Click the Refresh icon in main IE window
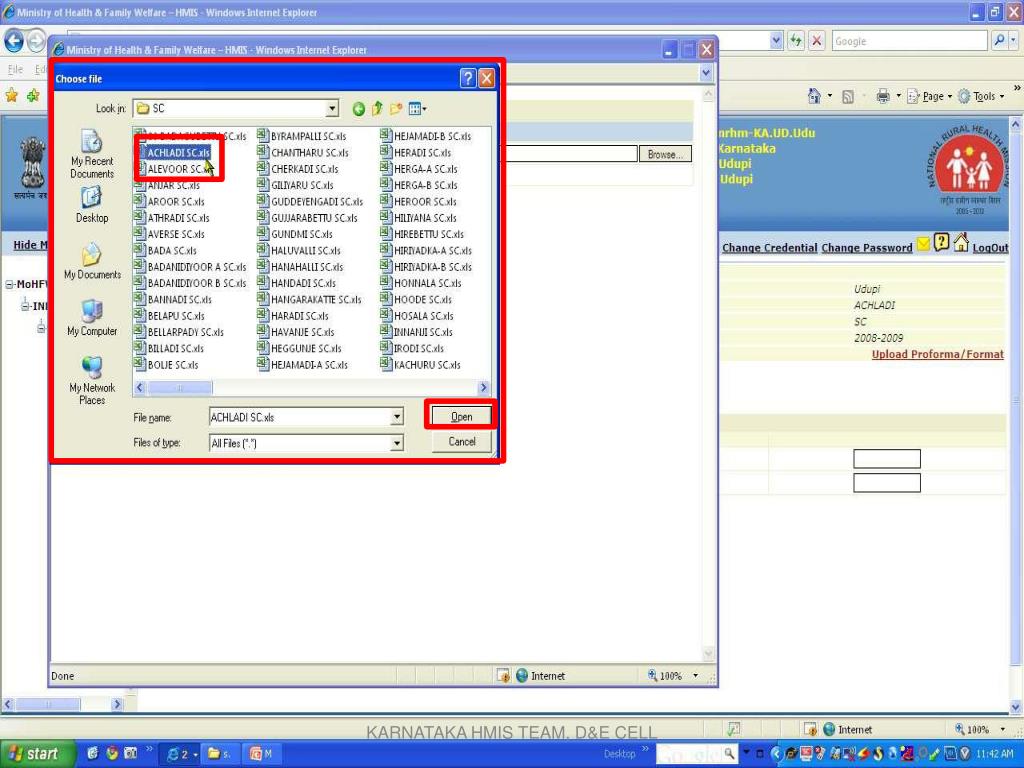Screen dimensions: 1024x768 coord(795,41)
